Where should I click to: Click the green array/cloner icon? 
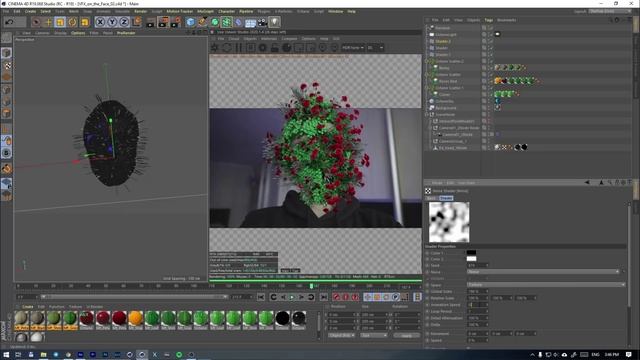point(227,22)
